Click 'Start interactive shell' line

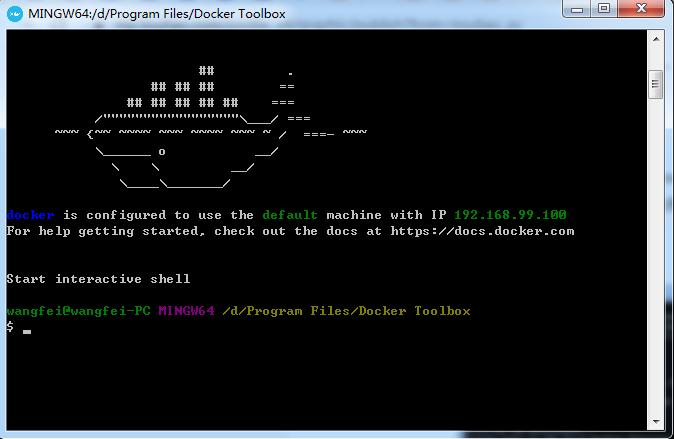point(98,279)
